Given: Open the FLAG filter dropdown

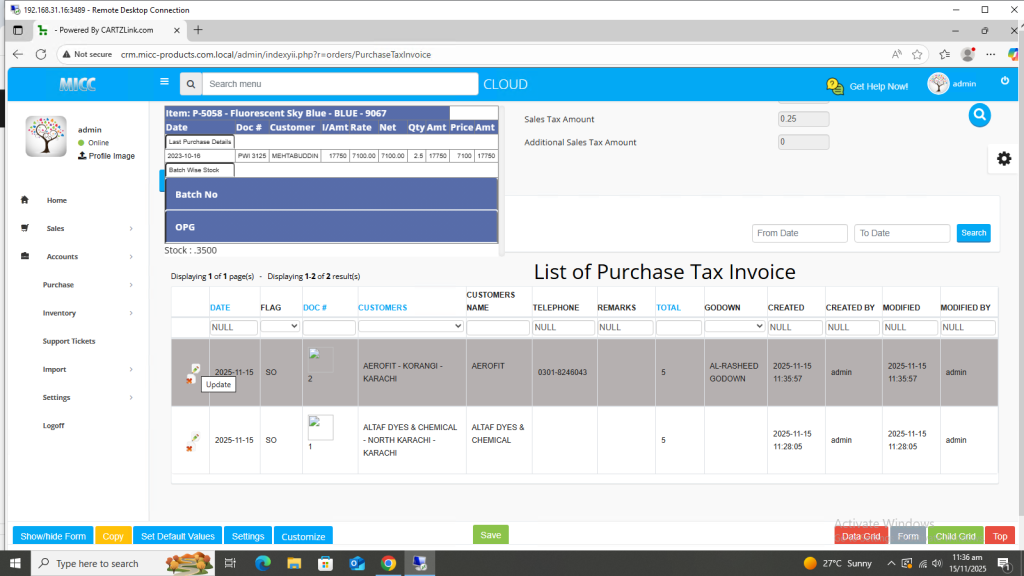Looking at the screenshot, I should pos(280,327).
